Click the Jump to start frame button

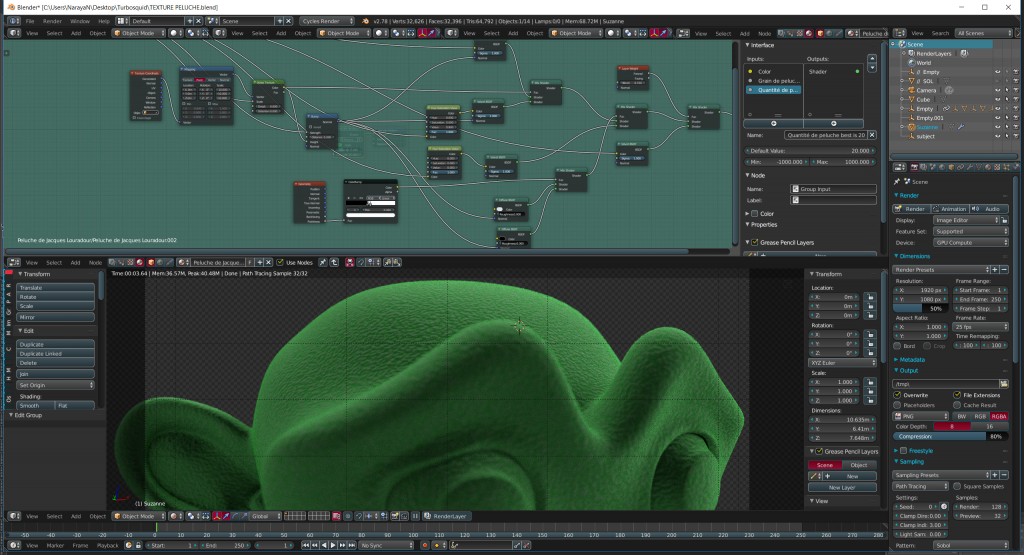[x=305, y=545]
